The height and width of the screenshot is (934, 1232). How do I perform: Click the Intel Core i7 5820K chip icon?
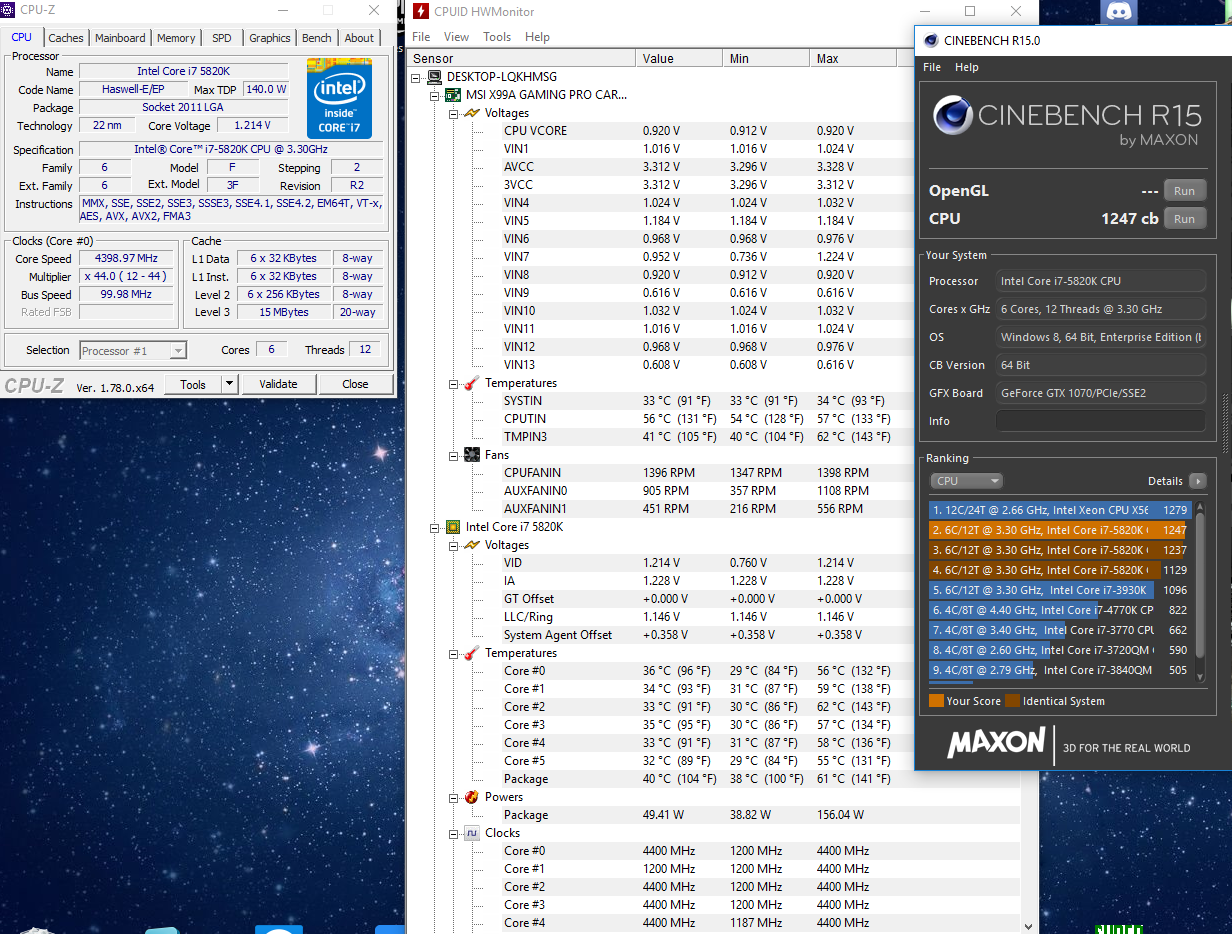coord(452,527)
